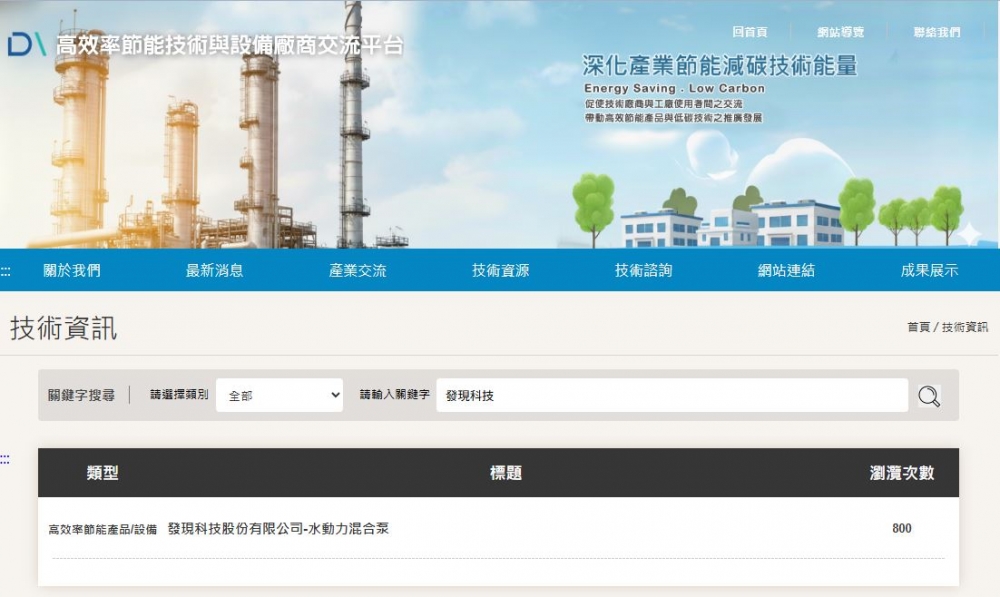Open the 成果展示 menu item

click(x=929, y=270)
